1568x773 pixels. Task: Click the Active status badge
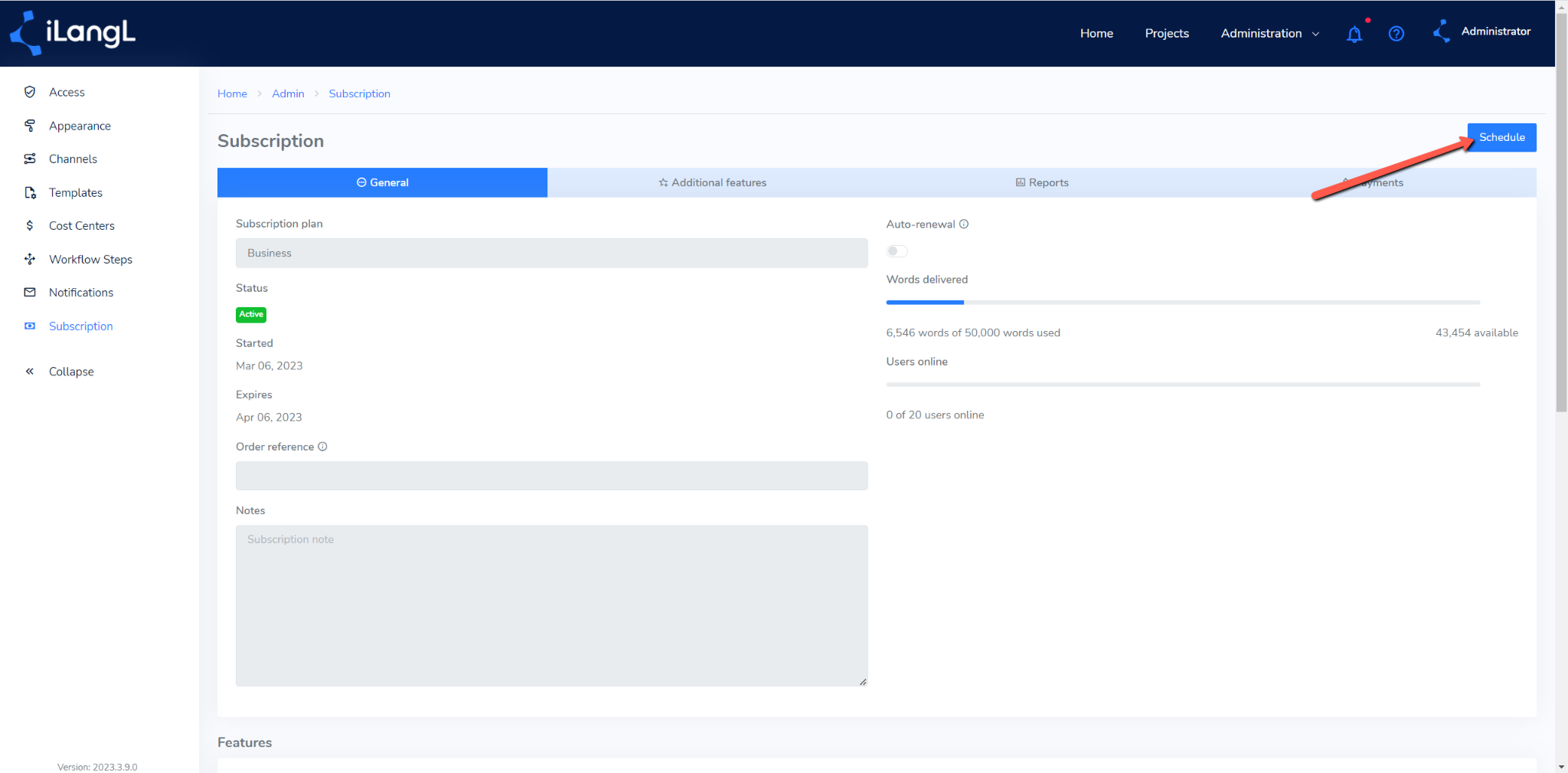click(x=251, y=314)
